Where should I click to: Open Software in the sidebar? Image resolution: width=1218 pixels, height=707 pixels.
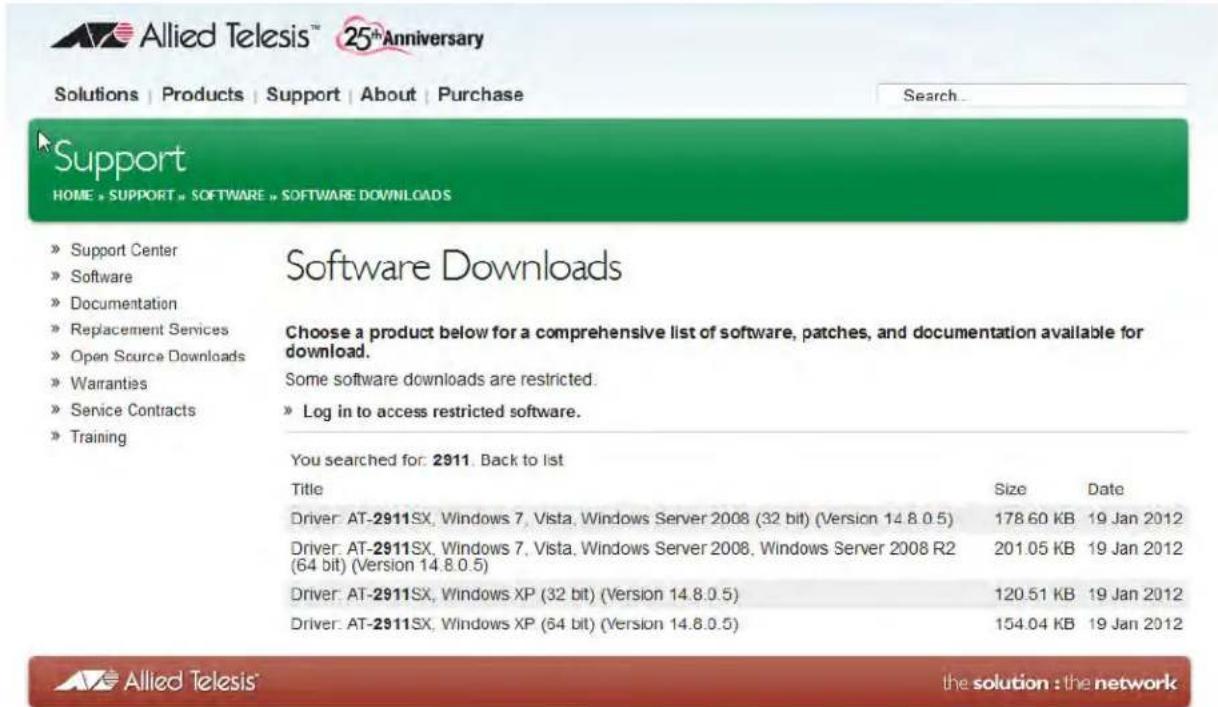[101, 277]
